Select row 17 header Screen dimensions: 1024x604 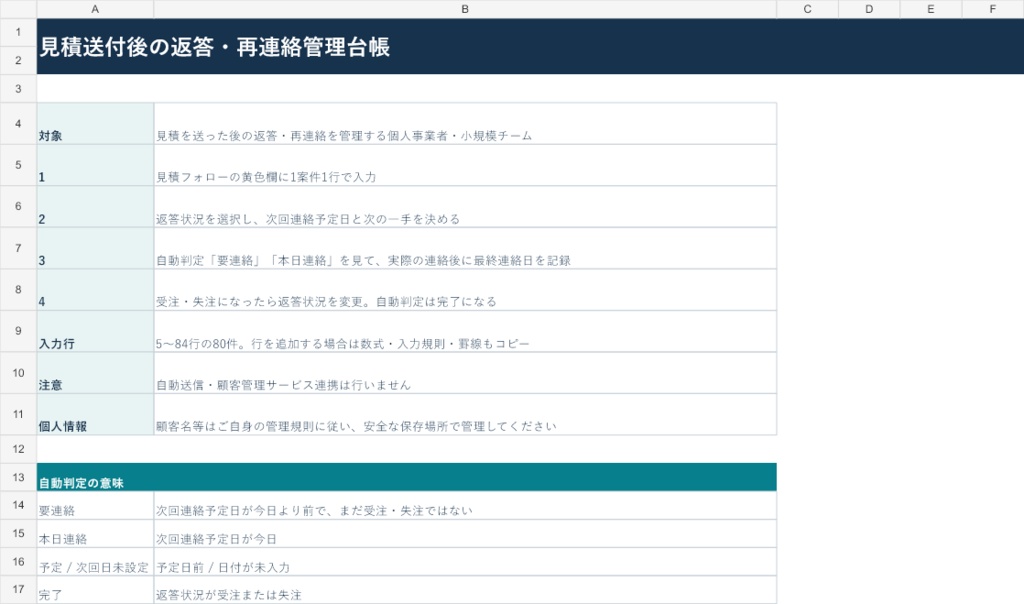click(x=18, y=590)
